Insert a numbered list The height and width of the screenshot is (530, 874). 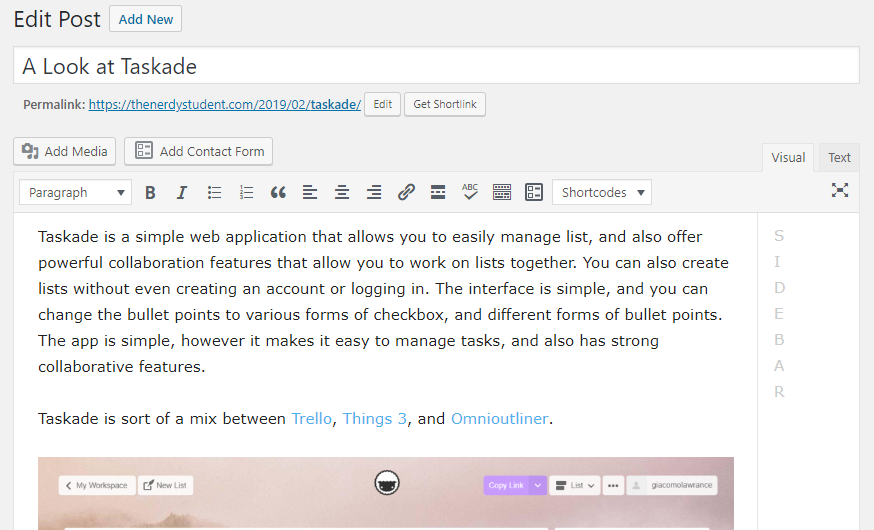pos(246,192)
